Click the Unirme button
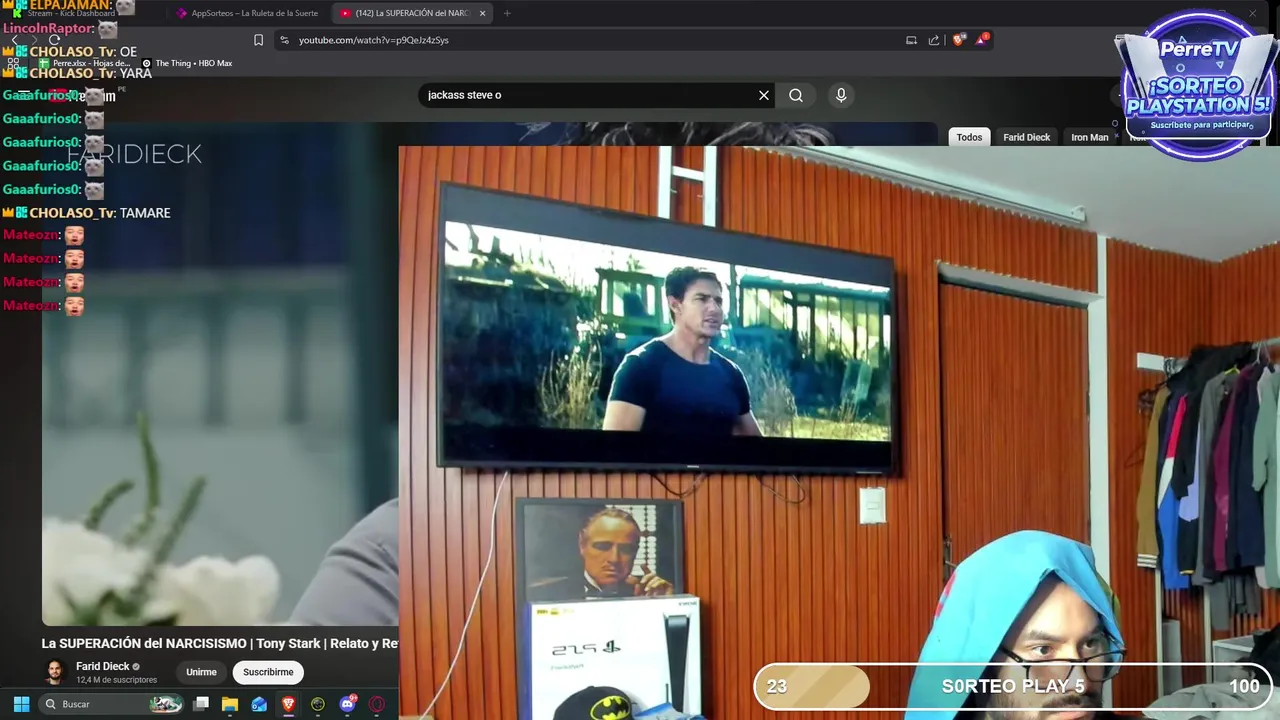Viewport: 1280px width, 720px height. tap(201, 672)
